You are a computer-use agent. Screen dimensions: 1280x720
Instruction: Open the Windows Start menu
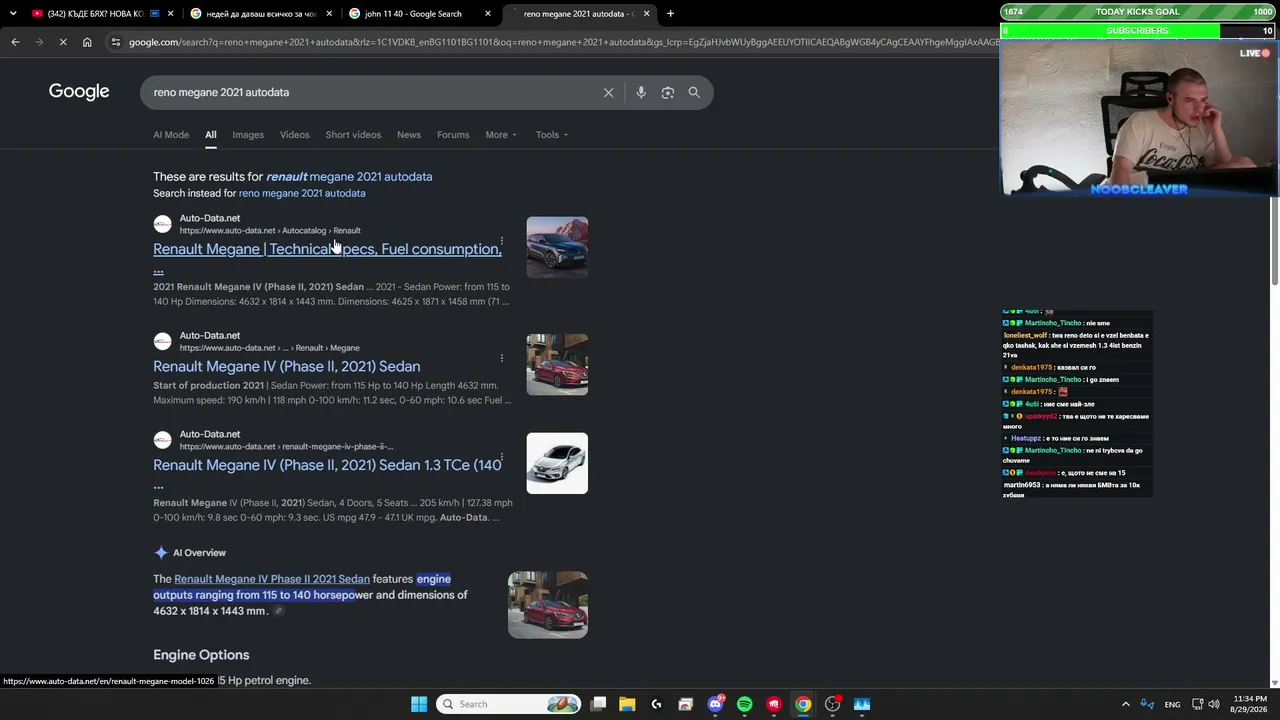pos(419,704)
